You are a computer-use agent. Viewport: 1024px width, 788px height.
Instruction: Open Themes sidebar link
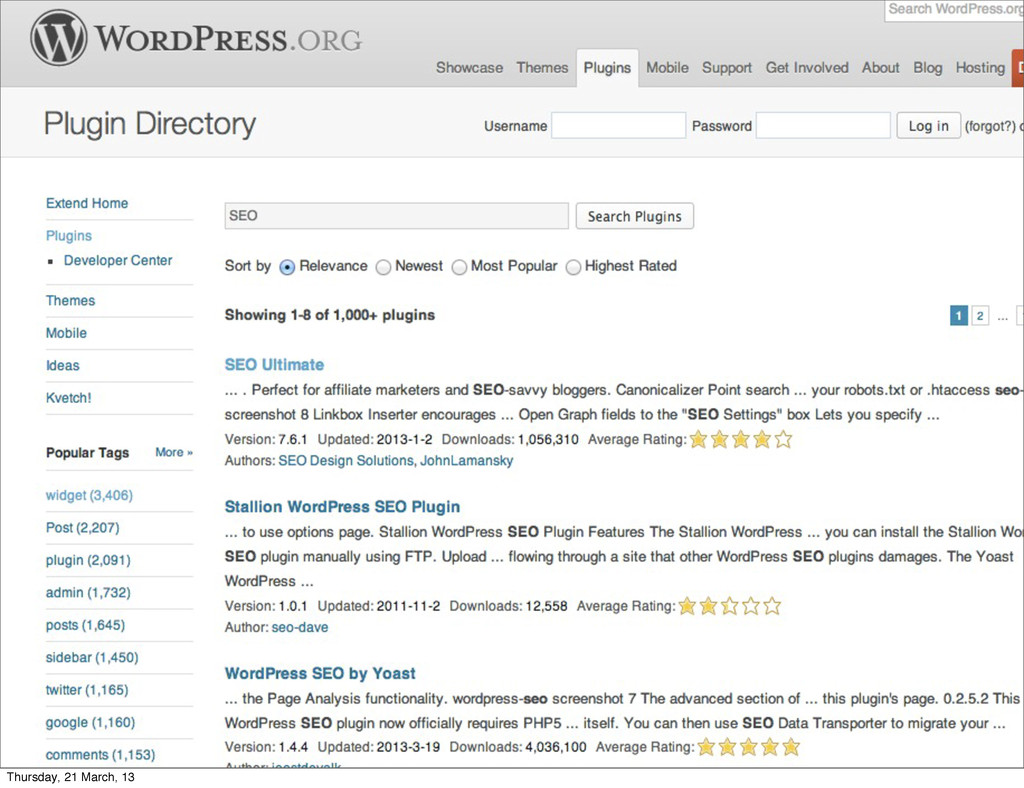coord(71,300)
